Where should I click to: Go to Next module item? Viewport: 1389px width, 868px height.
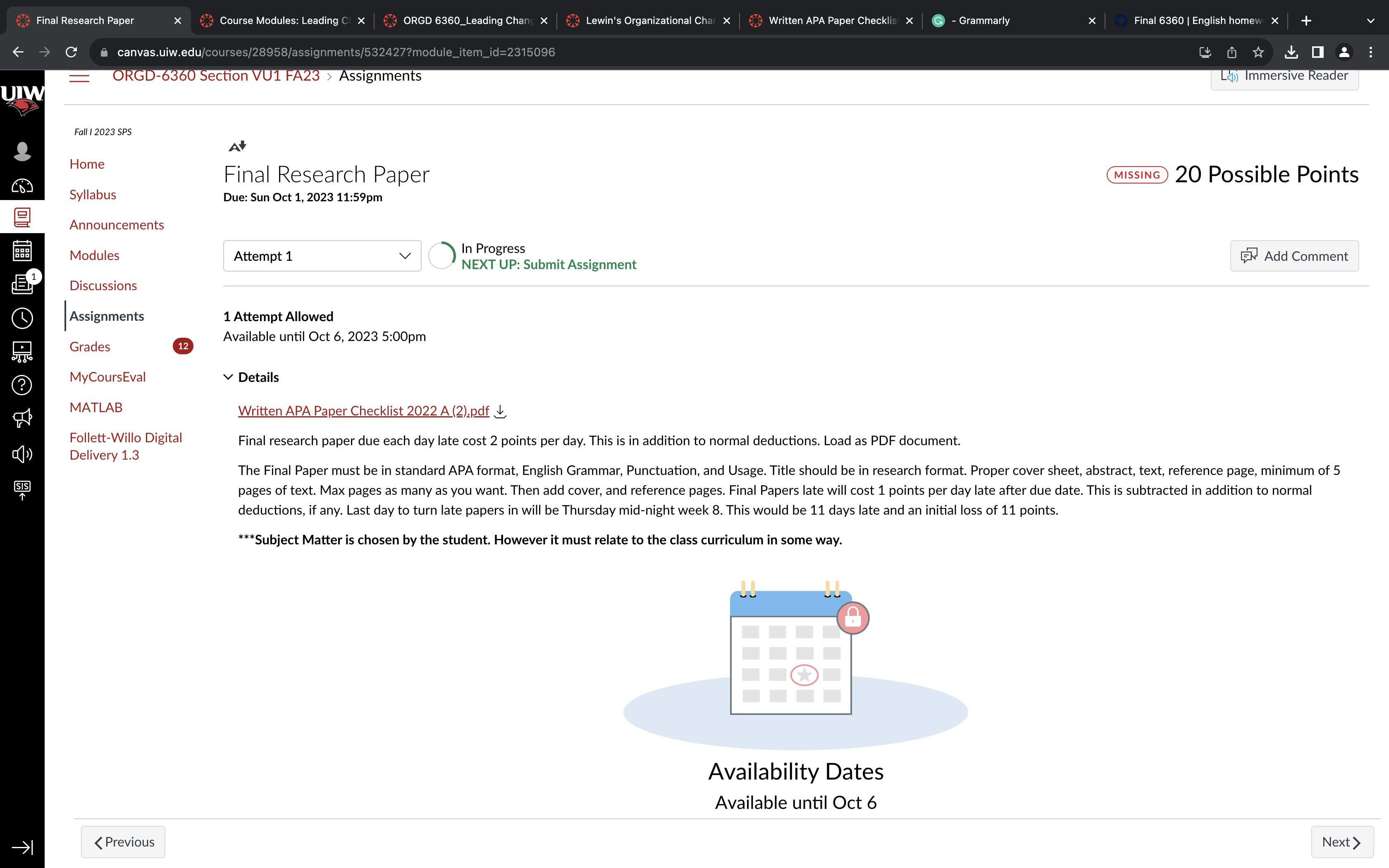point(1342,842)
